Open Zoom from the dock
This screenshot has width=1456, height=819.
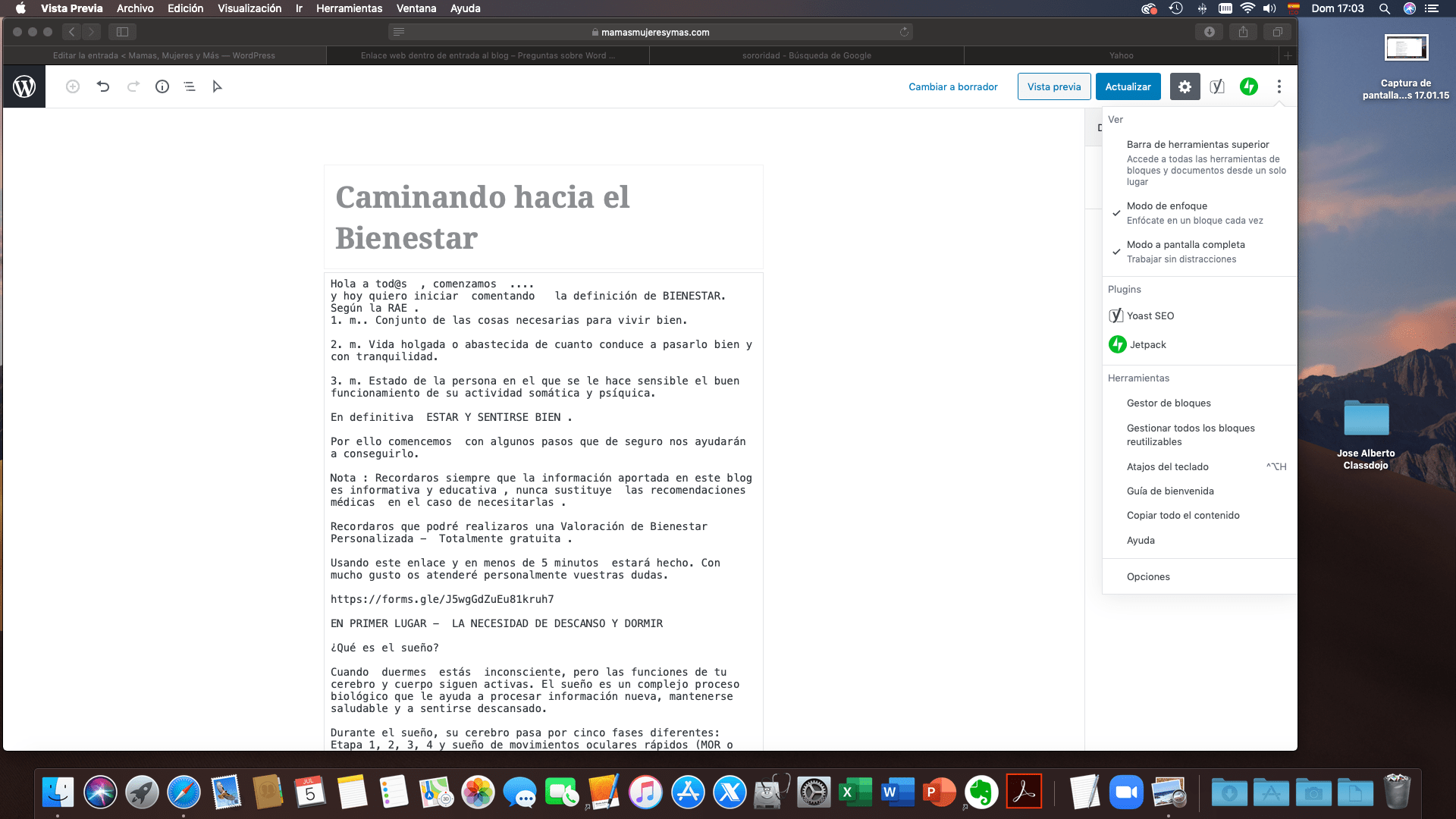[x=1126, y=793]
